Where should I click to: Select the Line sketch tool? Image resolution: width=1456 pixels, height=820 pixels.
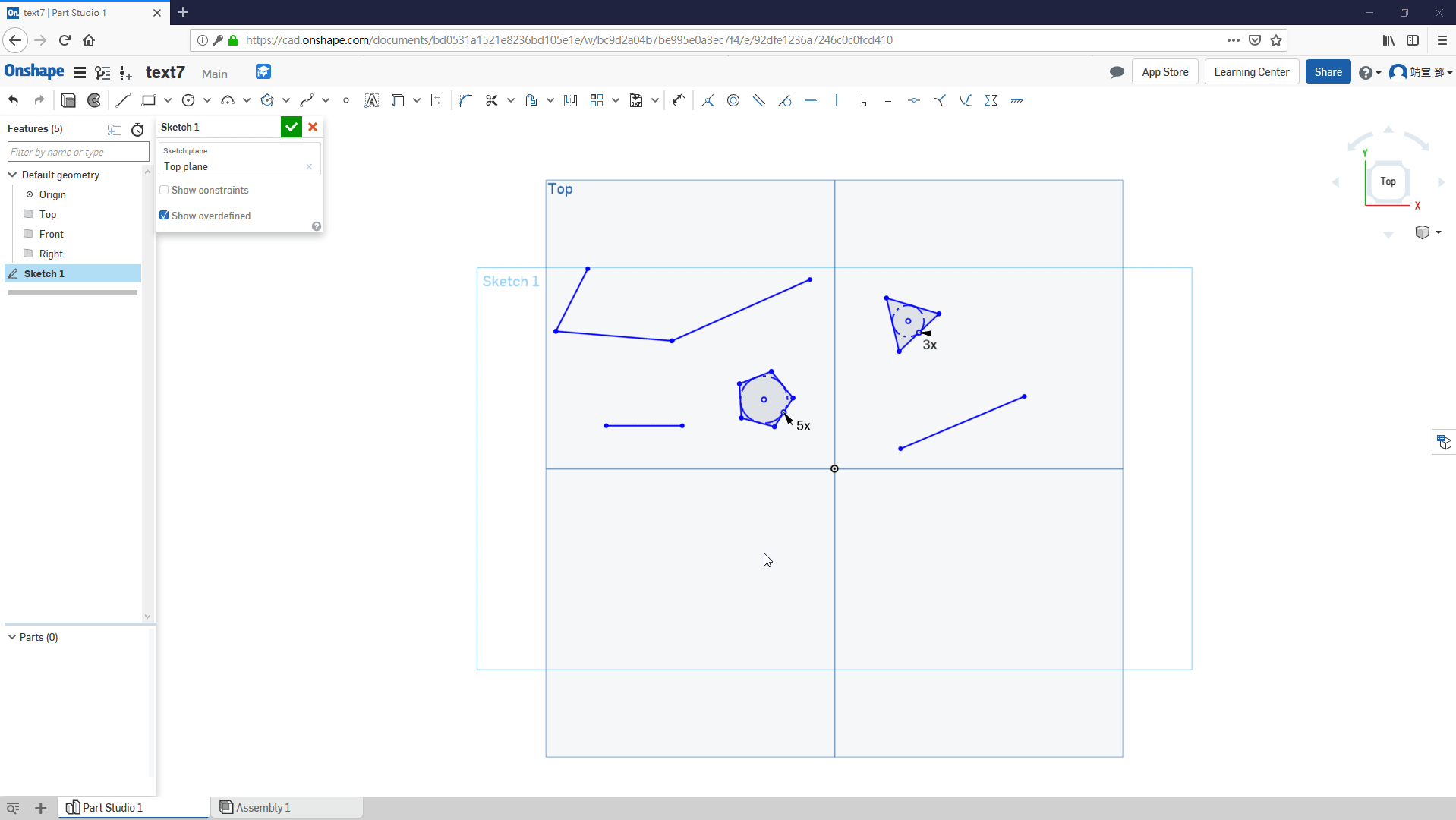click(x=123, y=100)
